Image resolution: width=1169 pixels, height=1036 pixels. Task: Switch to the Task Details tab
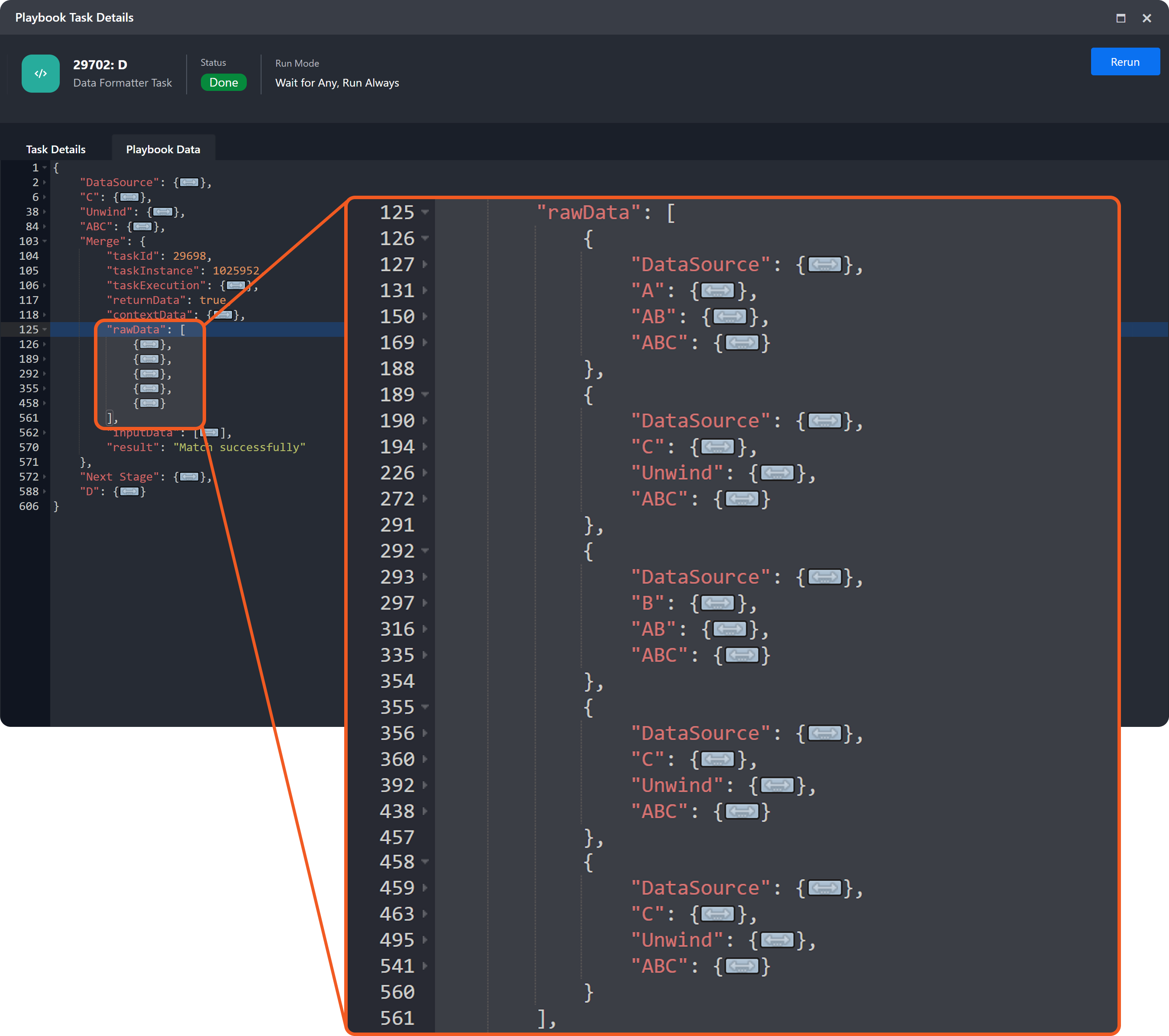55,149
